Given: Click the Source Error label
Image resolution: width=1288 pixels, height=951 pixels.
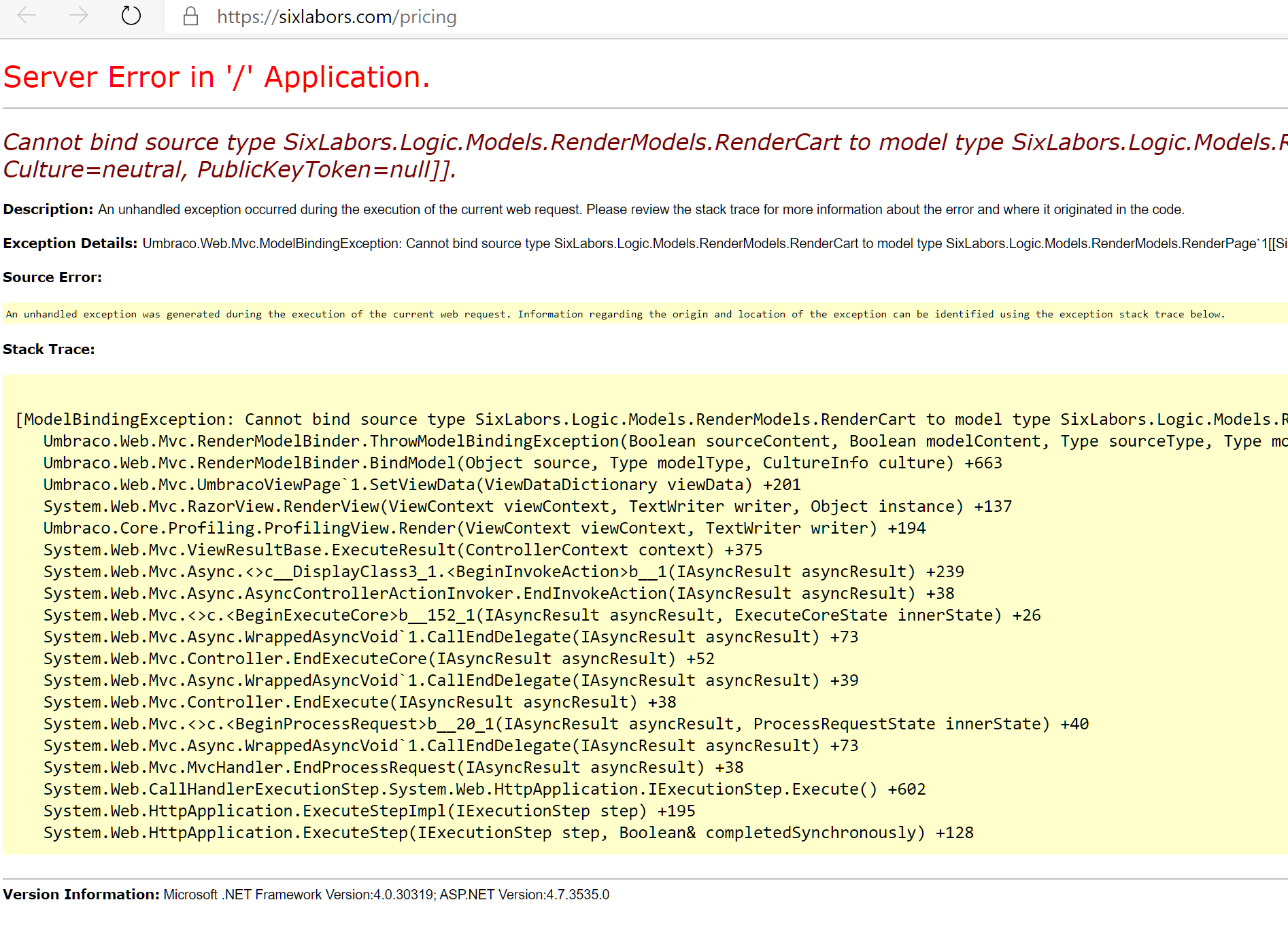Looking at the screenshot, I should coord(52,277).
